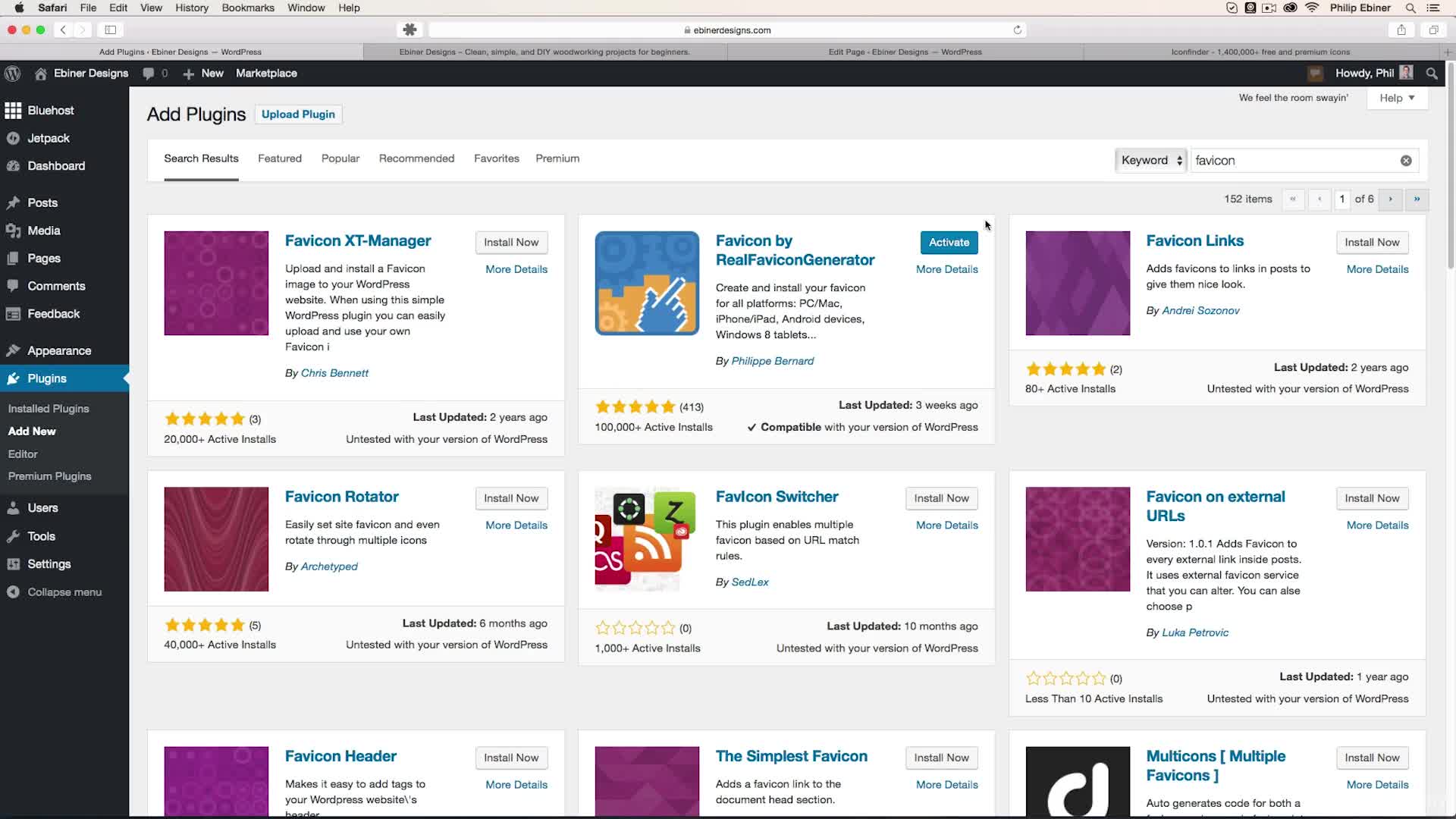Click RealFaviconGenerator plugin thumbnail
The image size is (1456, 819).
pos(646,283)
